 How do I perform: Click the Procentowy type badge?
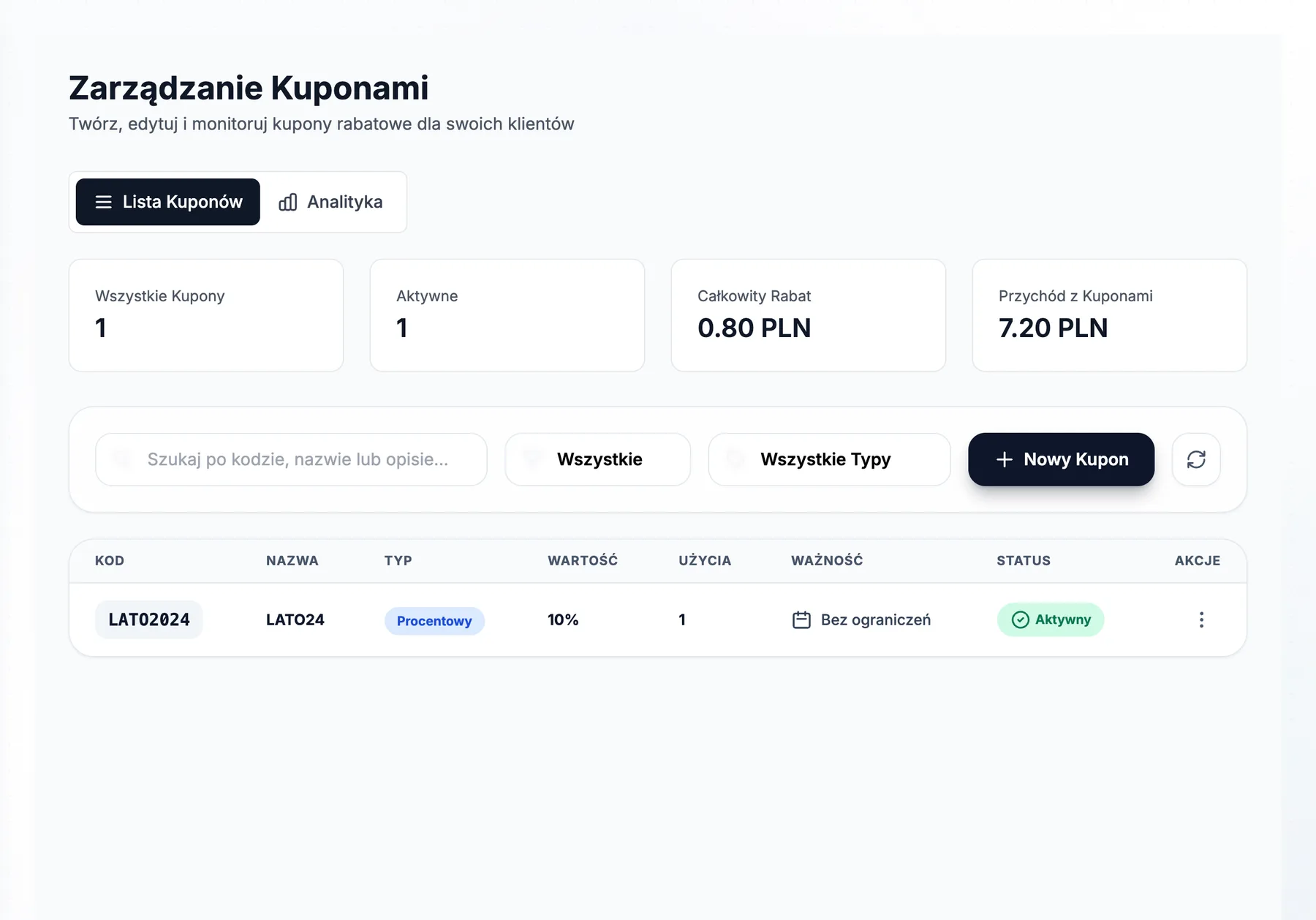[x=434, y=621]
